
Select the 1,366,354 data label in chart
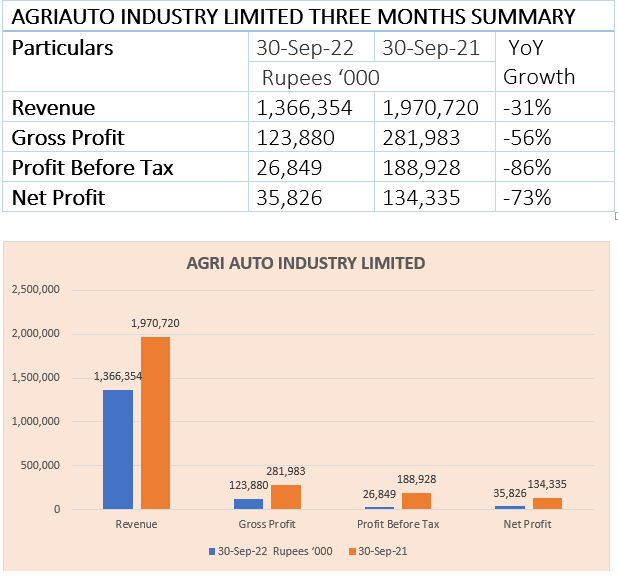[118, 376]
